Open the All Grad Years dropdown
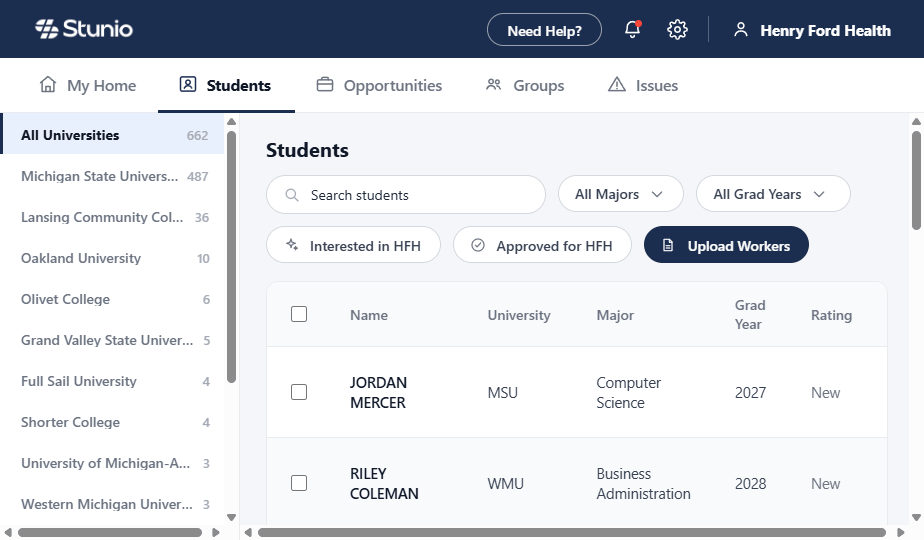This screenshot has height=540, width=924. point(773,194)
